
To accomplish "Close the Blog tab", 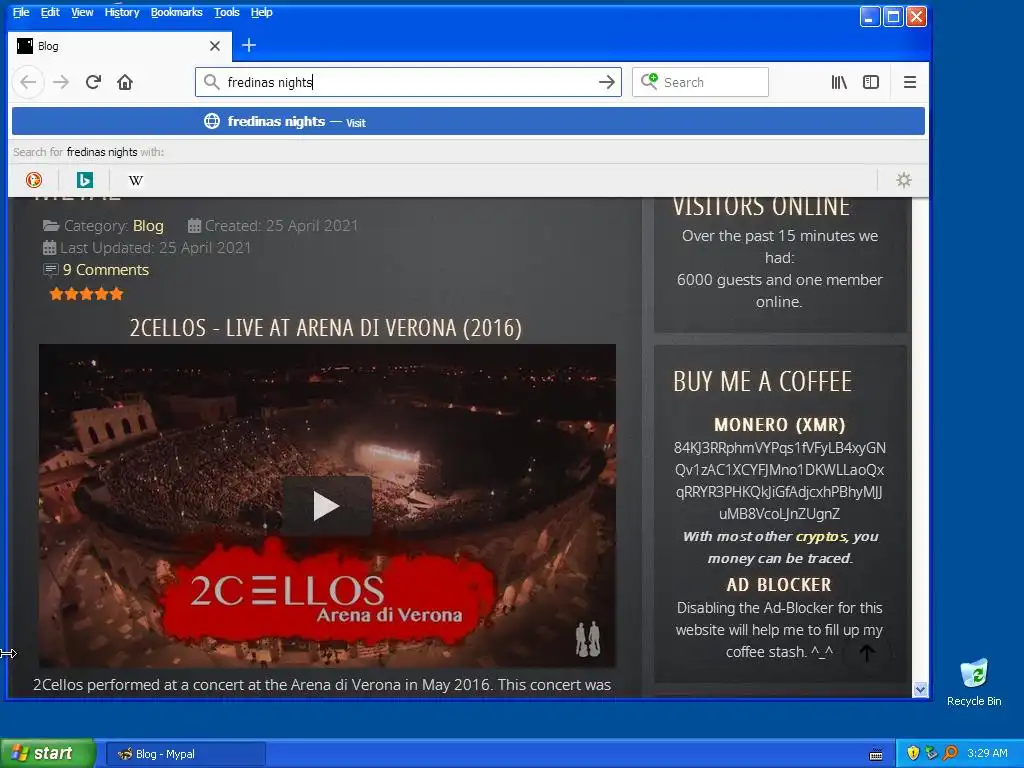I will pyautogui.click(x=215, y=46).
